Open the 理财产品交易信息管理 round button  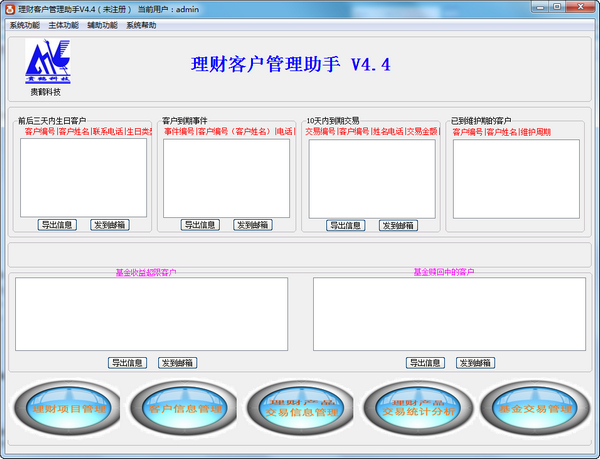301,408
